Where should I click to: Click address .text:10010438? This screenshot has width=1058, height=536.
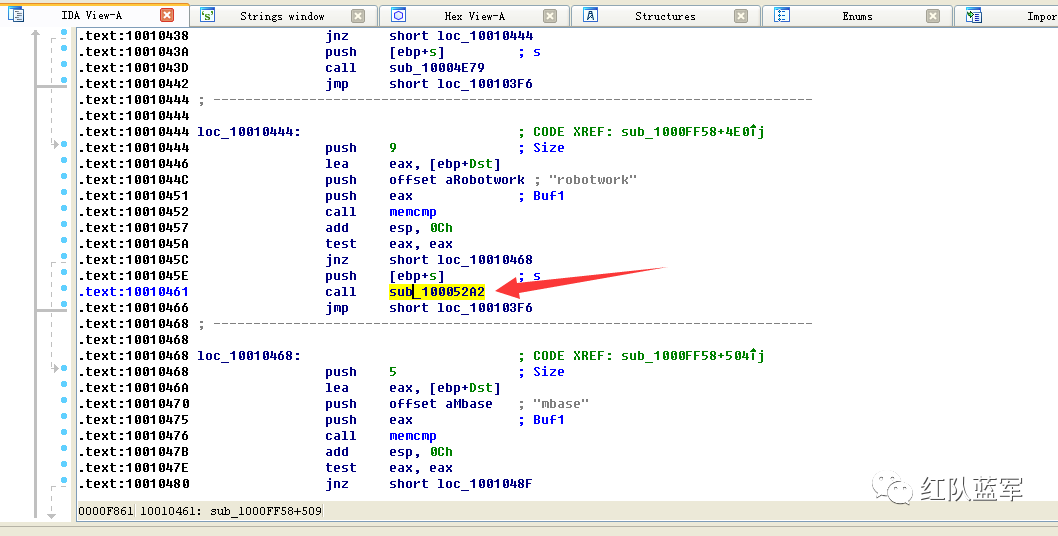(134, 36)
